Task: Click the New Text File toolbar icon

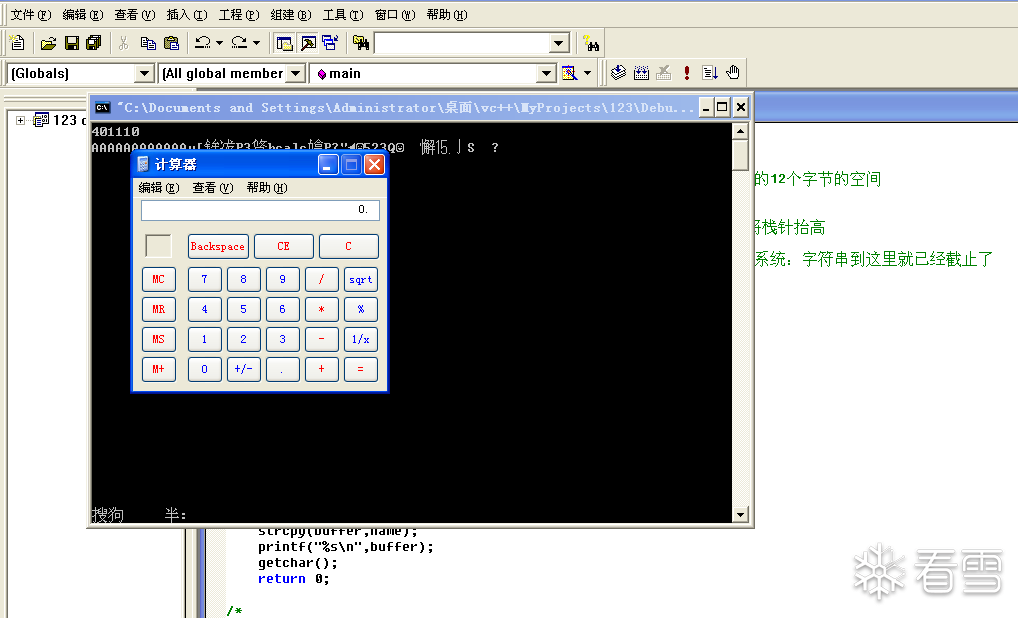Action: (18, 43)
